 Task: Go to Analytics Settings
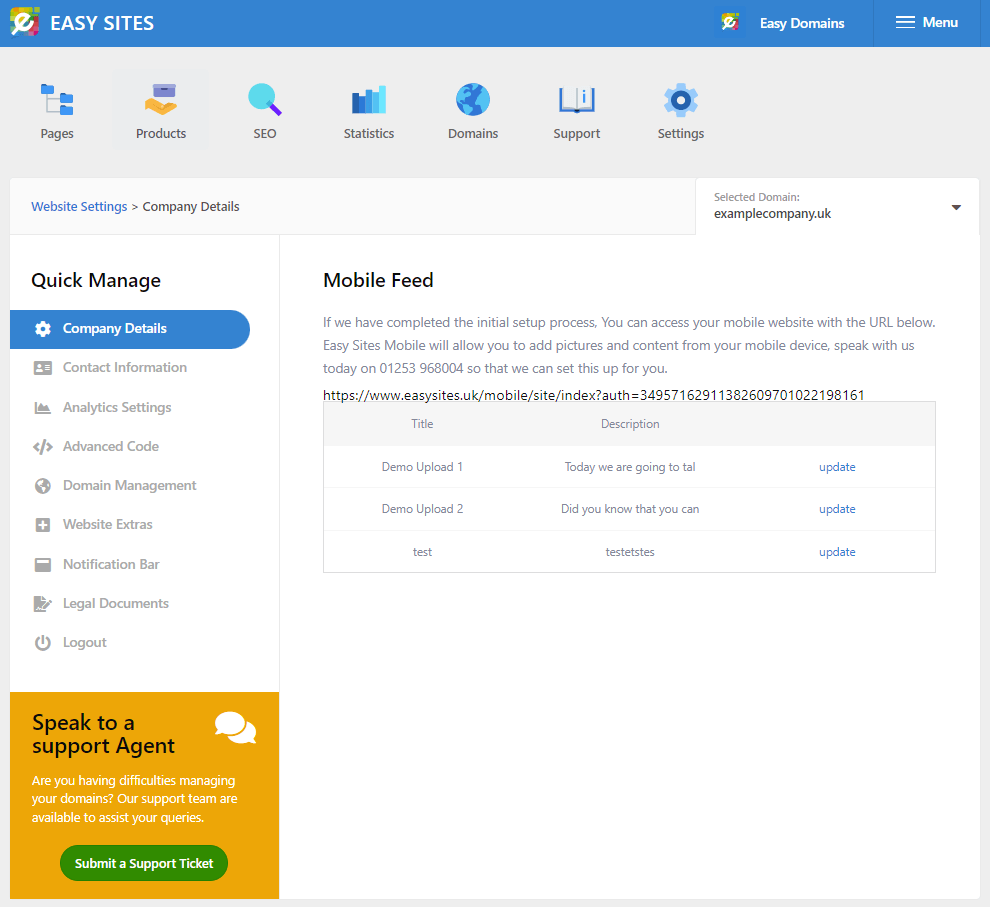point(117,408)
